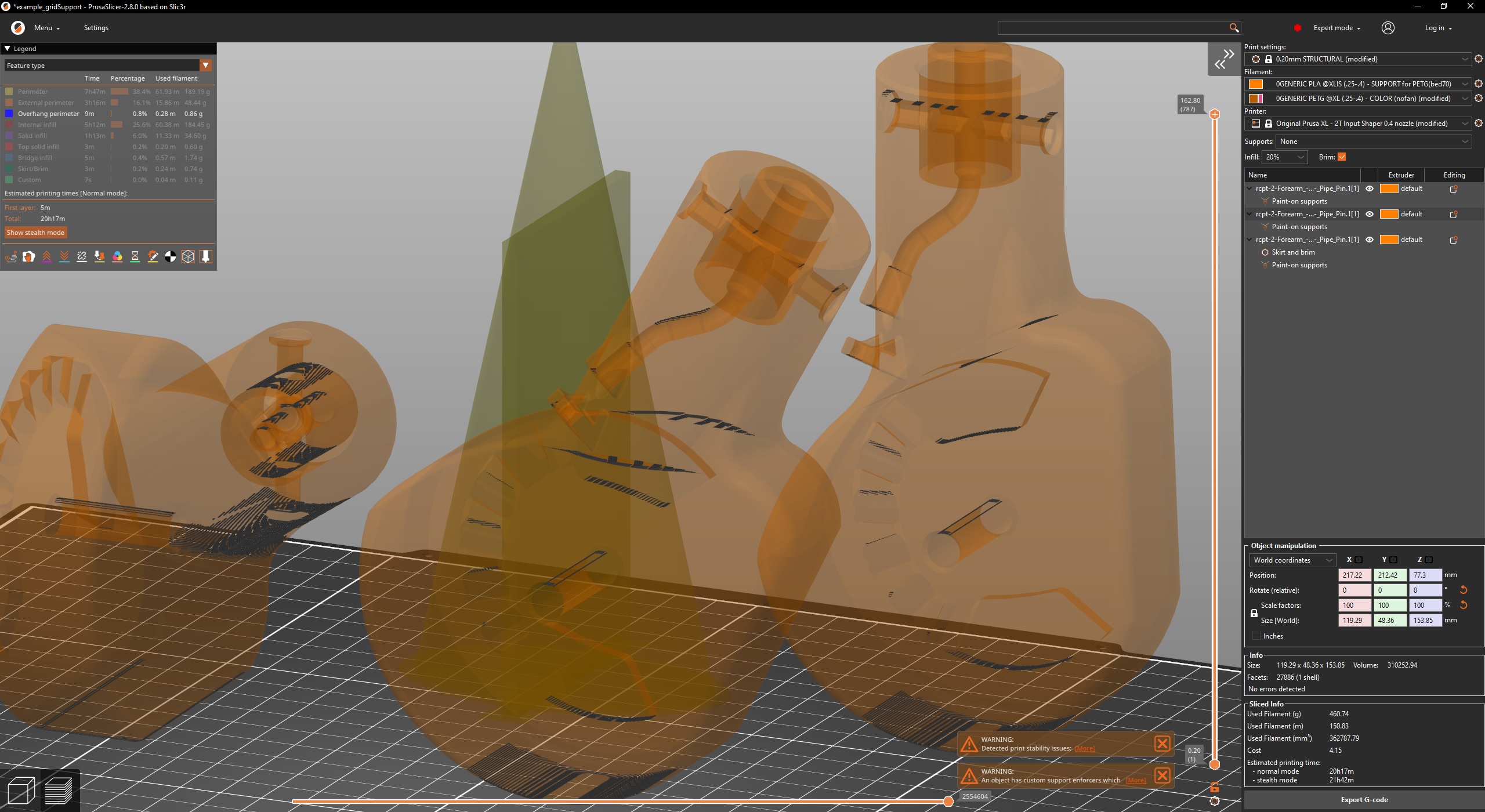Toggle Wipe moves display in legend toolbar

tap(28, 256)
